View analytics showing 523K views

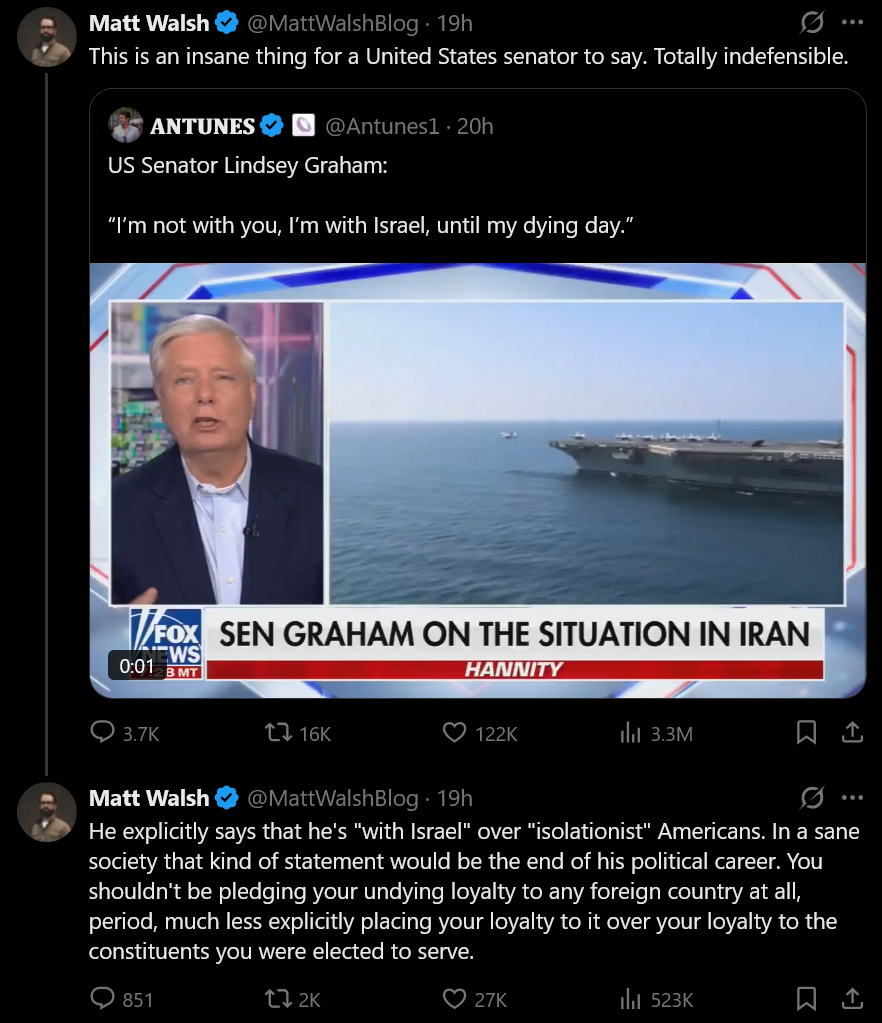coord(656,999)
